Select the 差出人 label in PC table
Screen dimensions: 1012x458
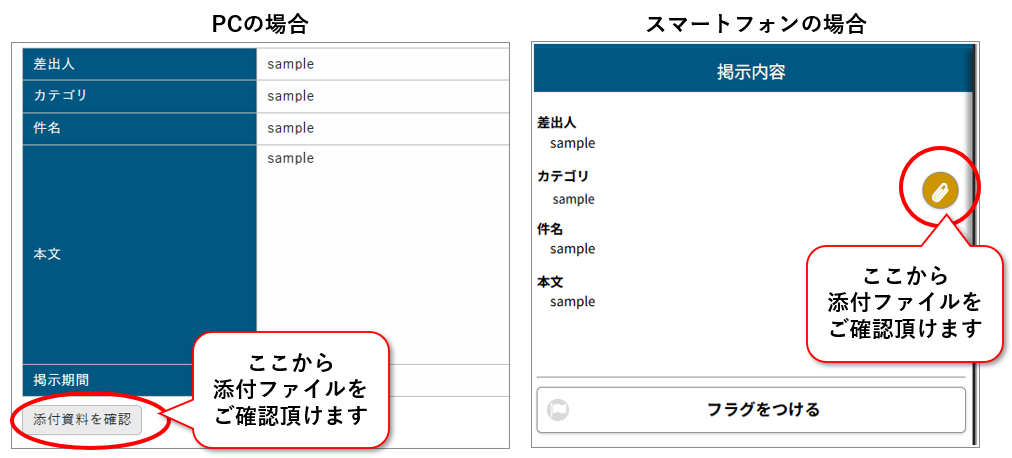(x=55, y=64)
